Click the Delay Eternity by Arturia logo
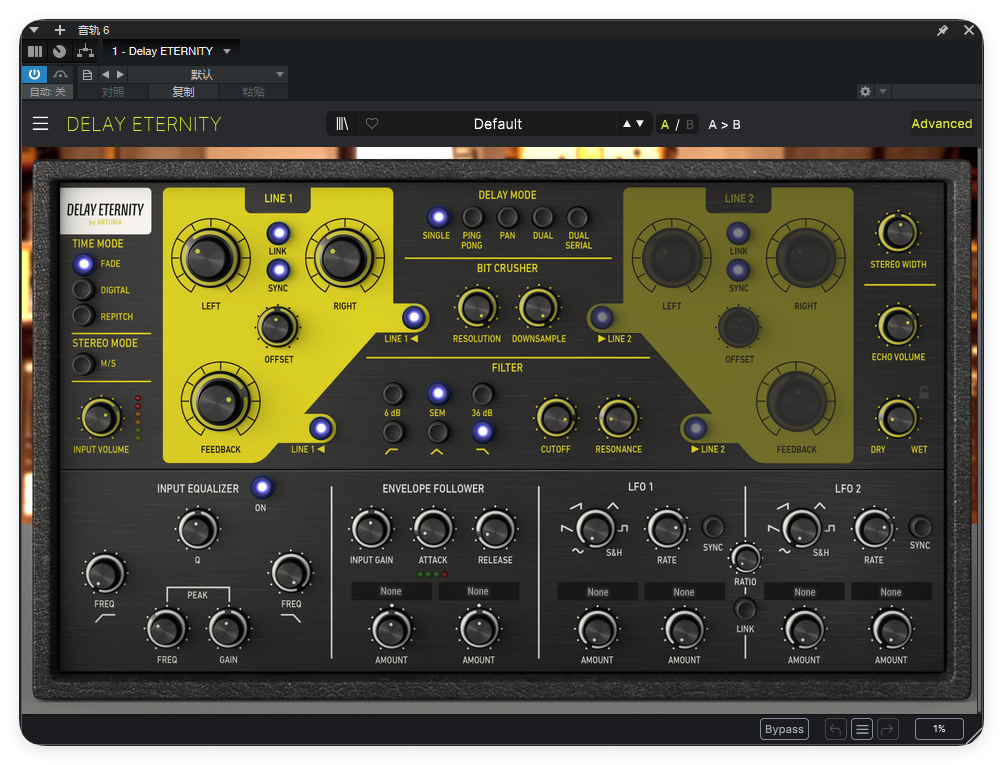Screen dimensions: 1003x765 pos(106,212)
